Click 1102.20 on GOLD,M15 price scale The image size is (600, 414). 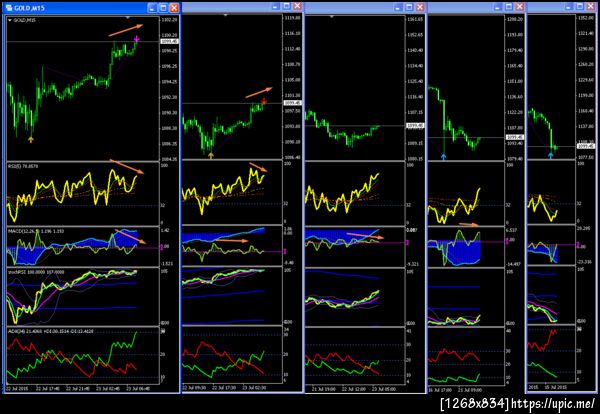[169, 20]
